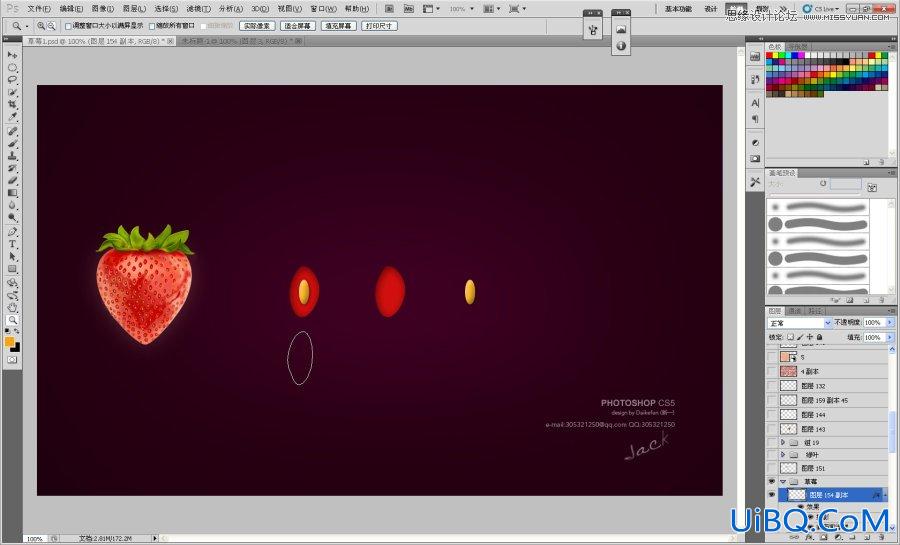This screenshot has width=900, height=545.
Task: Select the Dodge tool
Action: pos(12,217)
